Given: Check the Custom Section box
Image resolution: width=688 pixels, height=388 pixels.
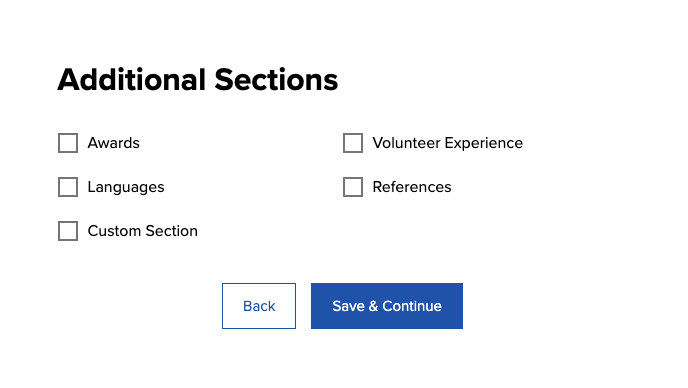Looking at the screenshot, I should (x=68, y=231).
